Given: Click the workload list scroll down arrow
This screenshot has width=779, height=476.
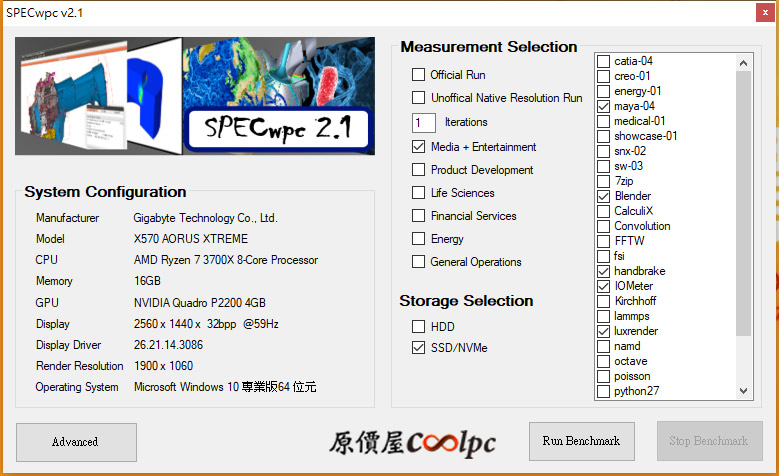Looking at the screenshot, I should point(743,391).
